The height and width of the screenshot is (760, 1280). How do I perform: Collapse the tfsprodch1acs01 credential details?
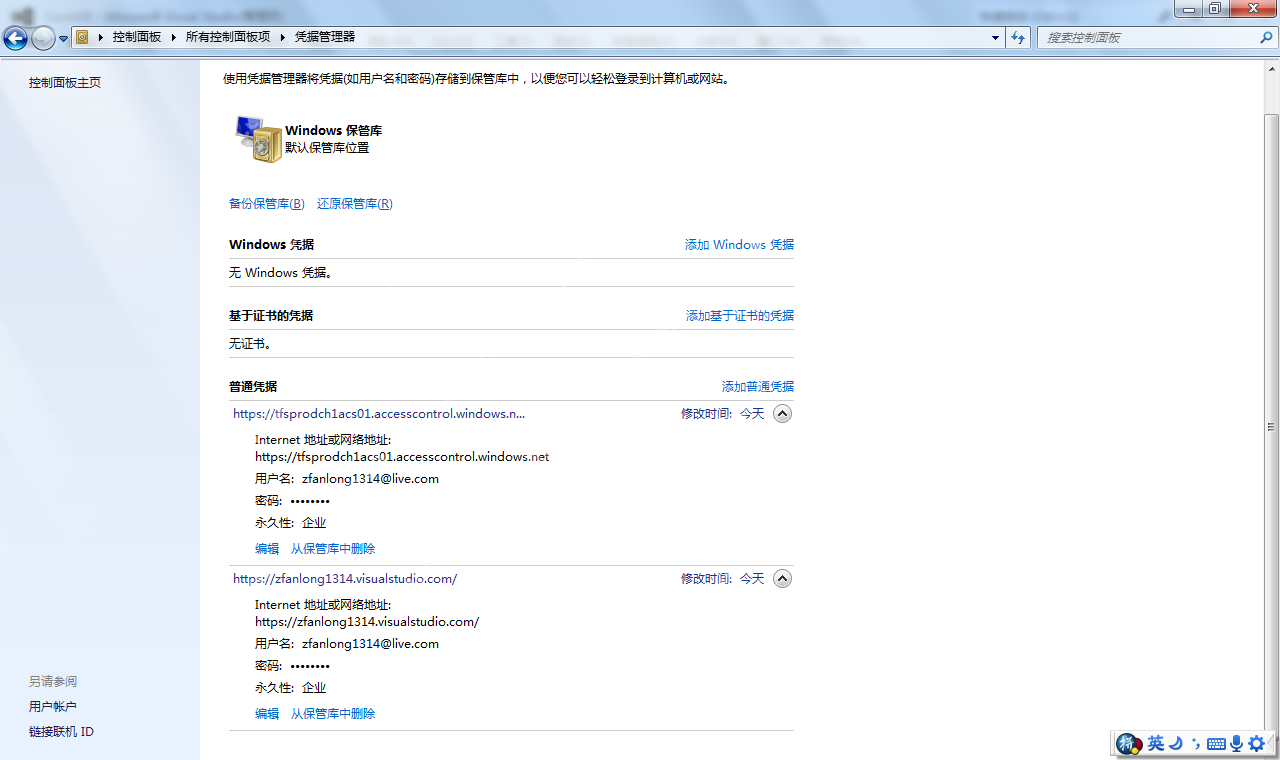pos(782,413)
